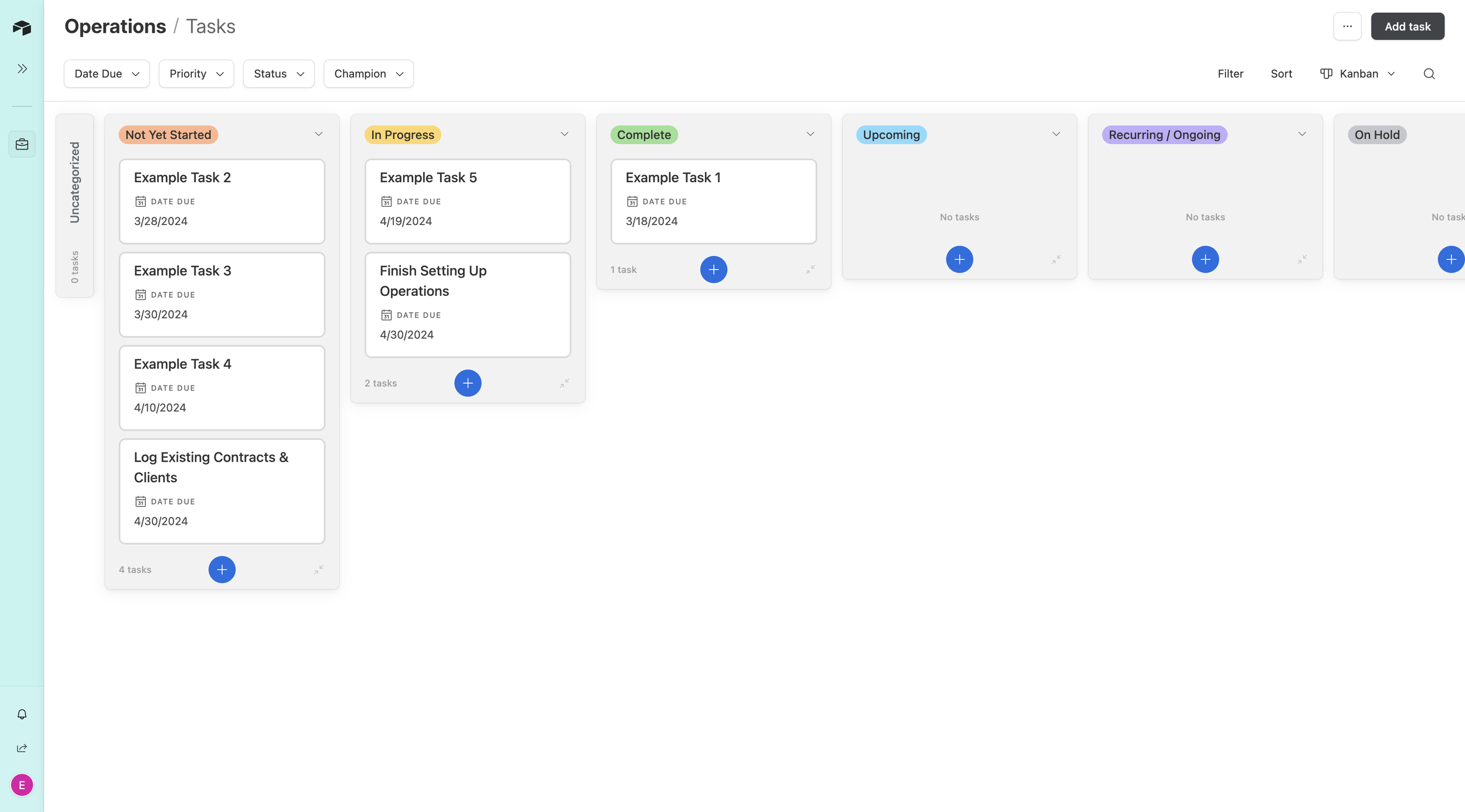1465x812 pixels.
Task: Collapse the Complete column via shrink icon
Action: pos(810,269)
